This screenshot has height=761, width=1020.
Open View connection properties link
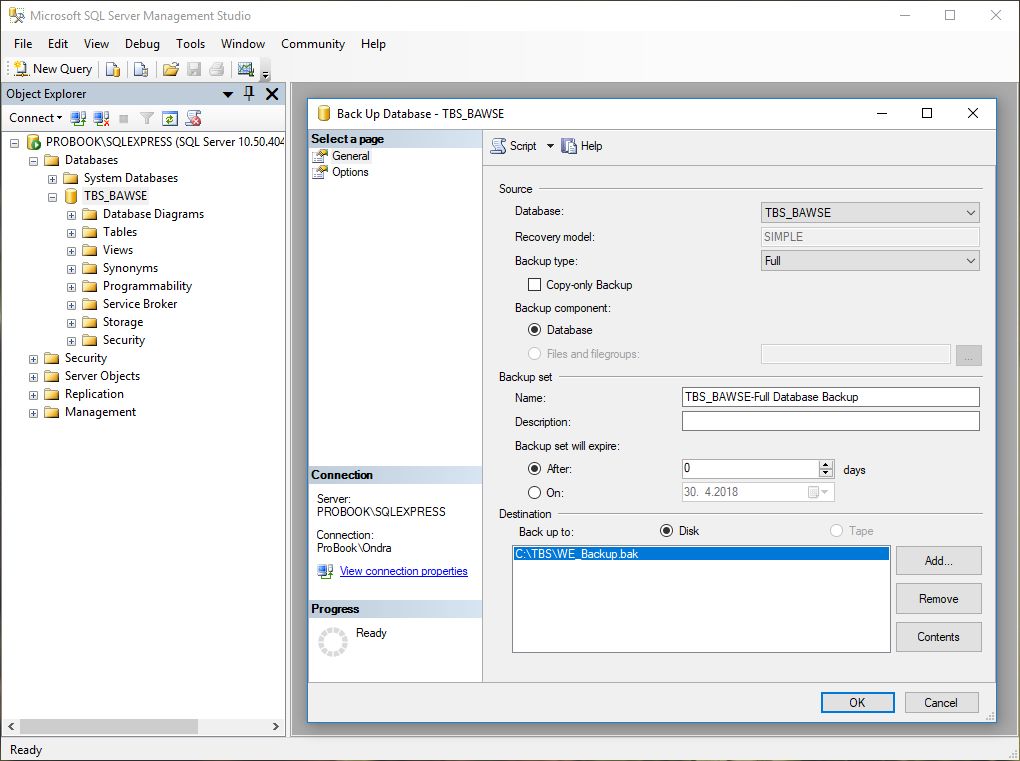tap(403, 571)
